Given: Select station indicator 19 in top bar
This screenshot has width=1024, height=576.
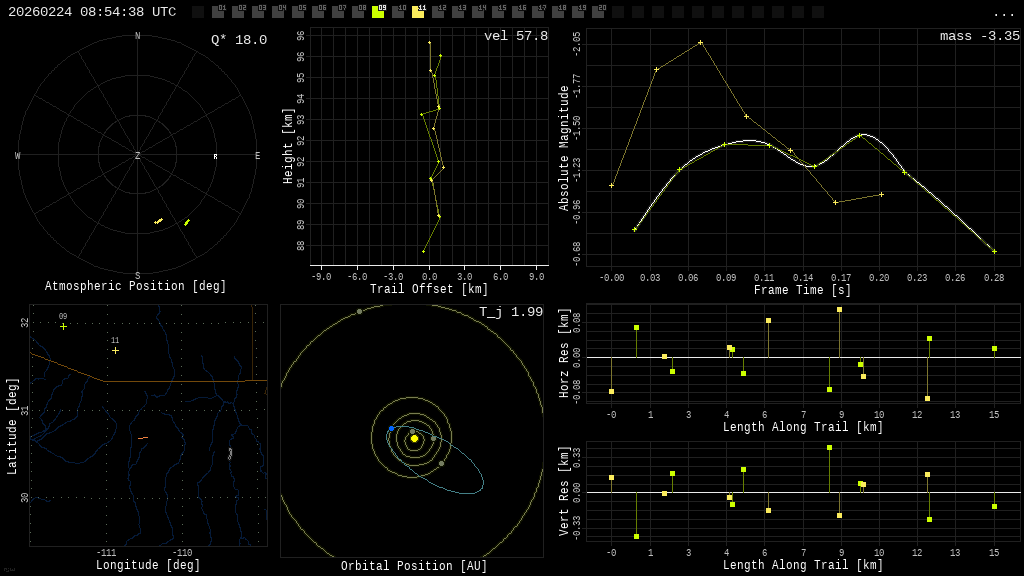Looking at the screenshot, I should coord(578,12).
